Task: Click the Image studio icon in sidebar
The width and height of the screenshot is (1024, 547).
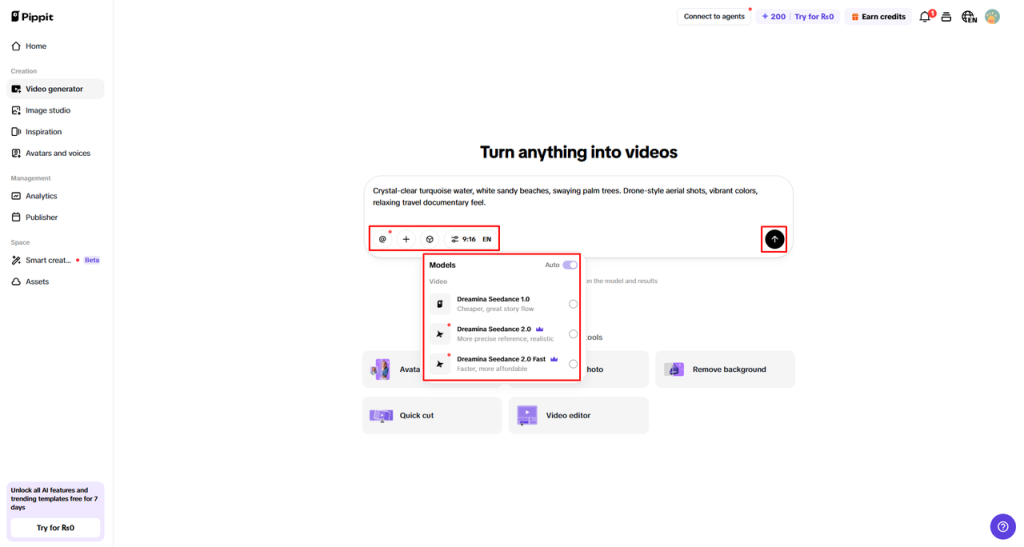Action: (x=16, y=110)
